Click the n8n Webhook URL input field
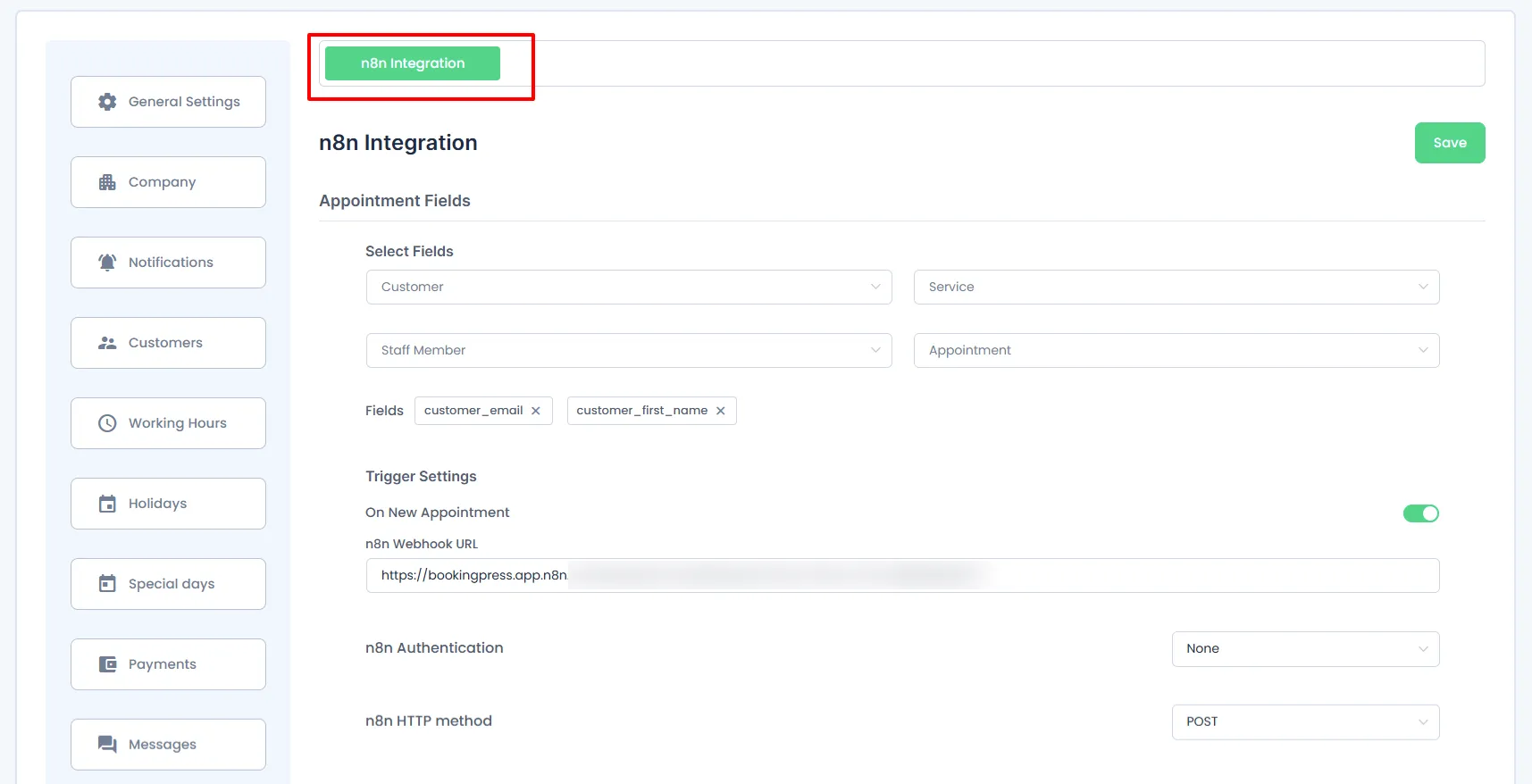The height and width of the screenshot is (784, 1532). (902, 576)
